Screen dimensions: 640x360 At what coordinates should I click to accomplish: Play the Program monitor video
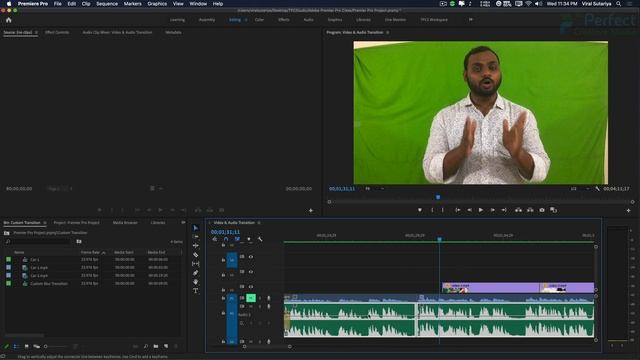tap(481, 210)
